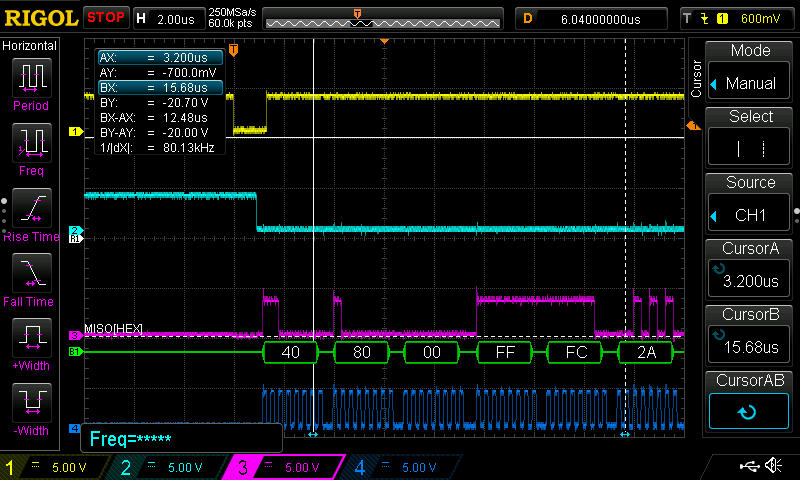Click the decoded byte FF
Screen dimensions: 800x480
504,352
